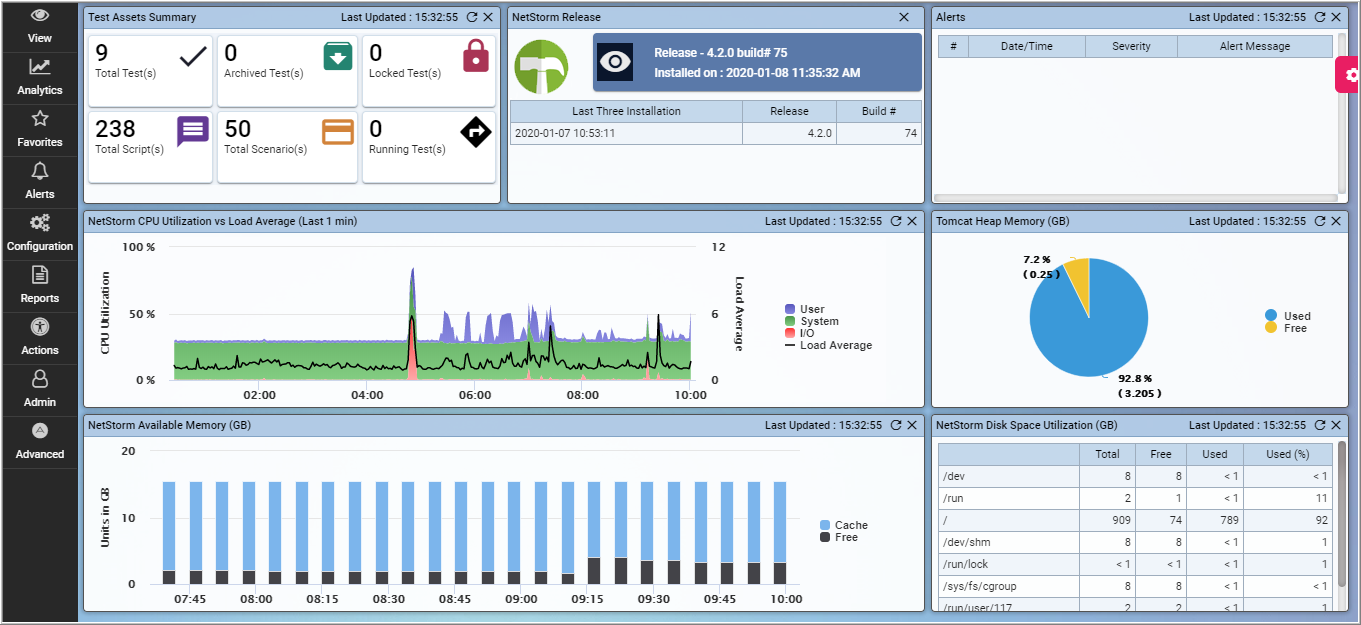Viewport: 1361px width, 625px height.
Task: Open Actions in the sidebar
Action: [x=39, y=339]
